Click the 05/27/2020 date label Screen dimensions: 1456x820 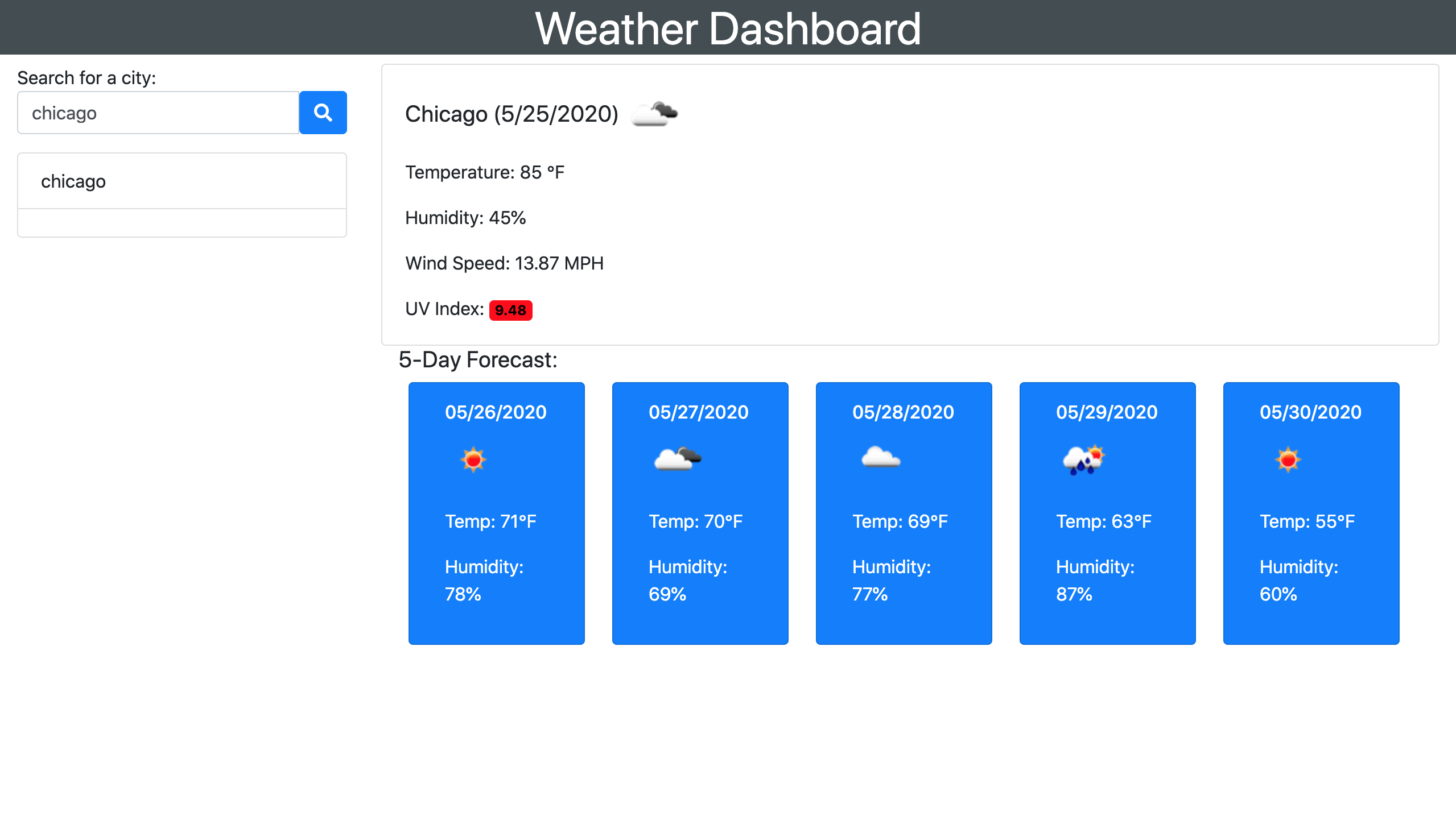pyautogui.click(x=699, y=412)
